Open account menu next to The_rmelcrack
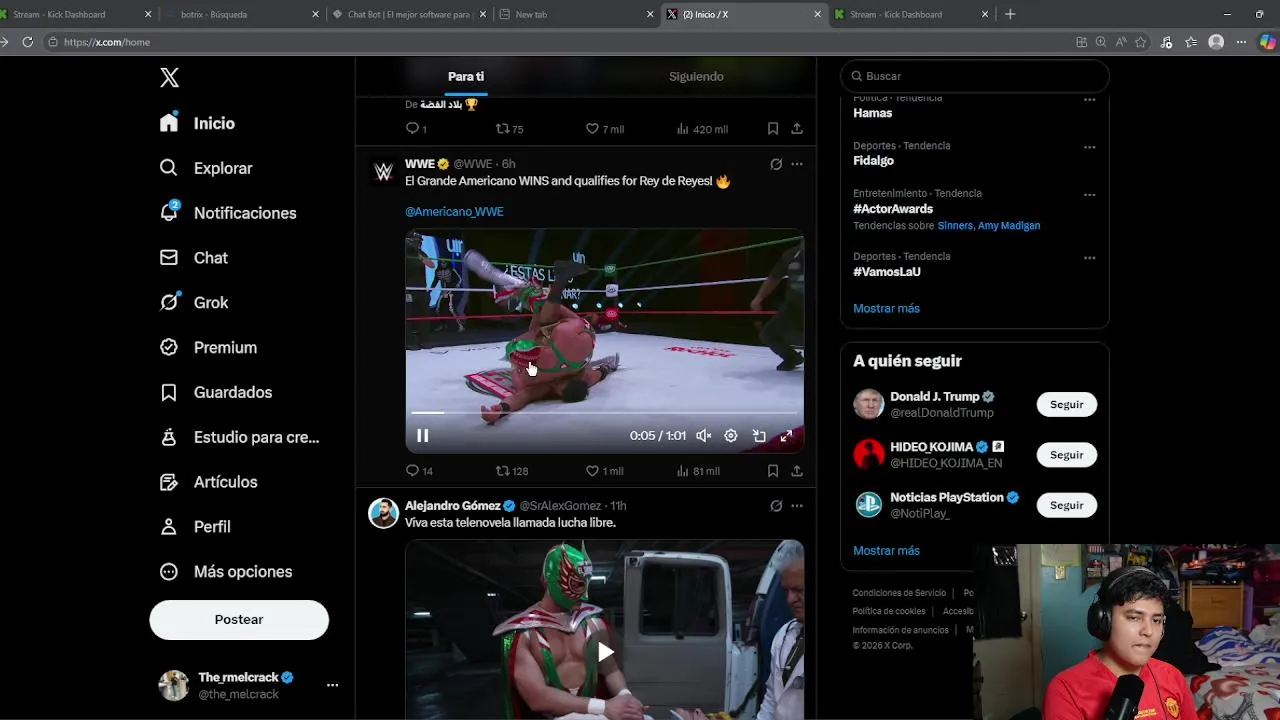1280x720 pixels. tap(332, 685)
